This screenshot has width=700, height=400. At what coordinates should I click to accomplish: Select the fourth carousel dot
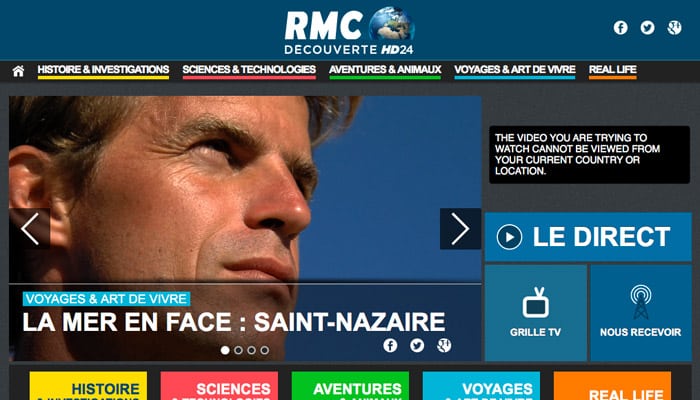coord(265,350)
